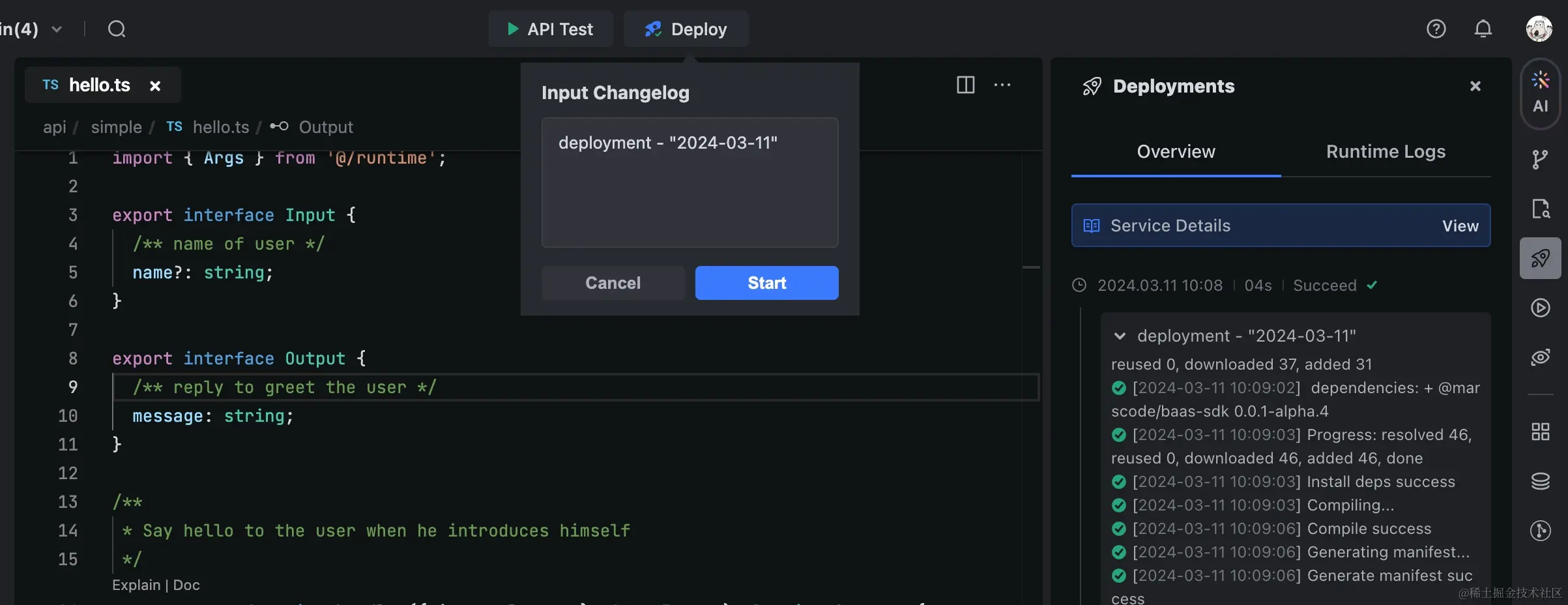Click the Start button to deploy

coord(766,283)
